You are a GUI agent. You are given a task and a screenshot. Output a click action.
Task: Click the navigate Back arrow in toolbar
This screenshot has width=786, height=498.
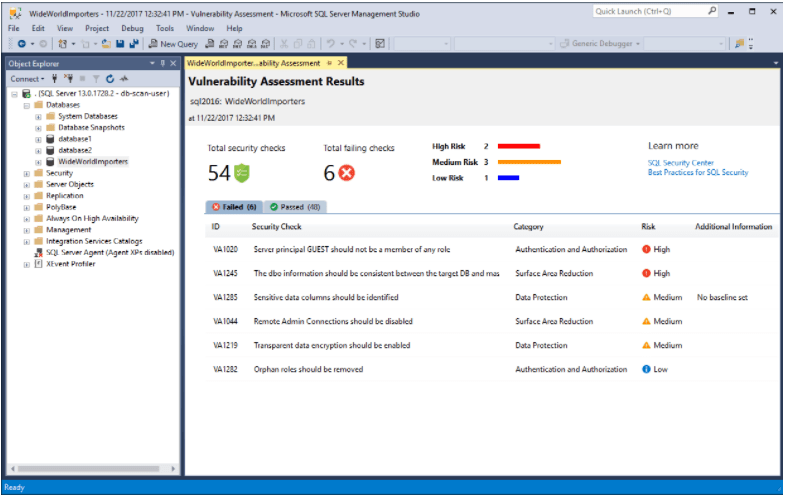pyautogui.click(x=22, y=44)
